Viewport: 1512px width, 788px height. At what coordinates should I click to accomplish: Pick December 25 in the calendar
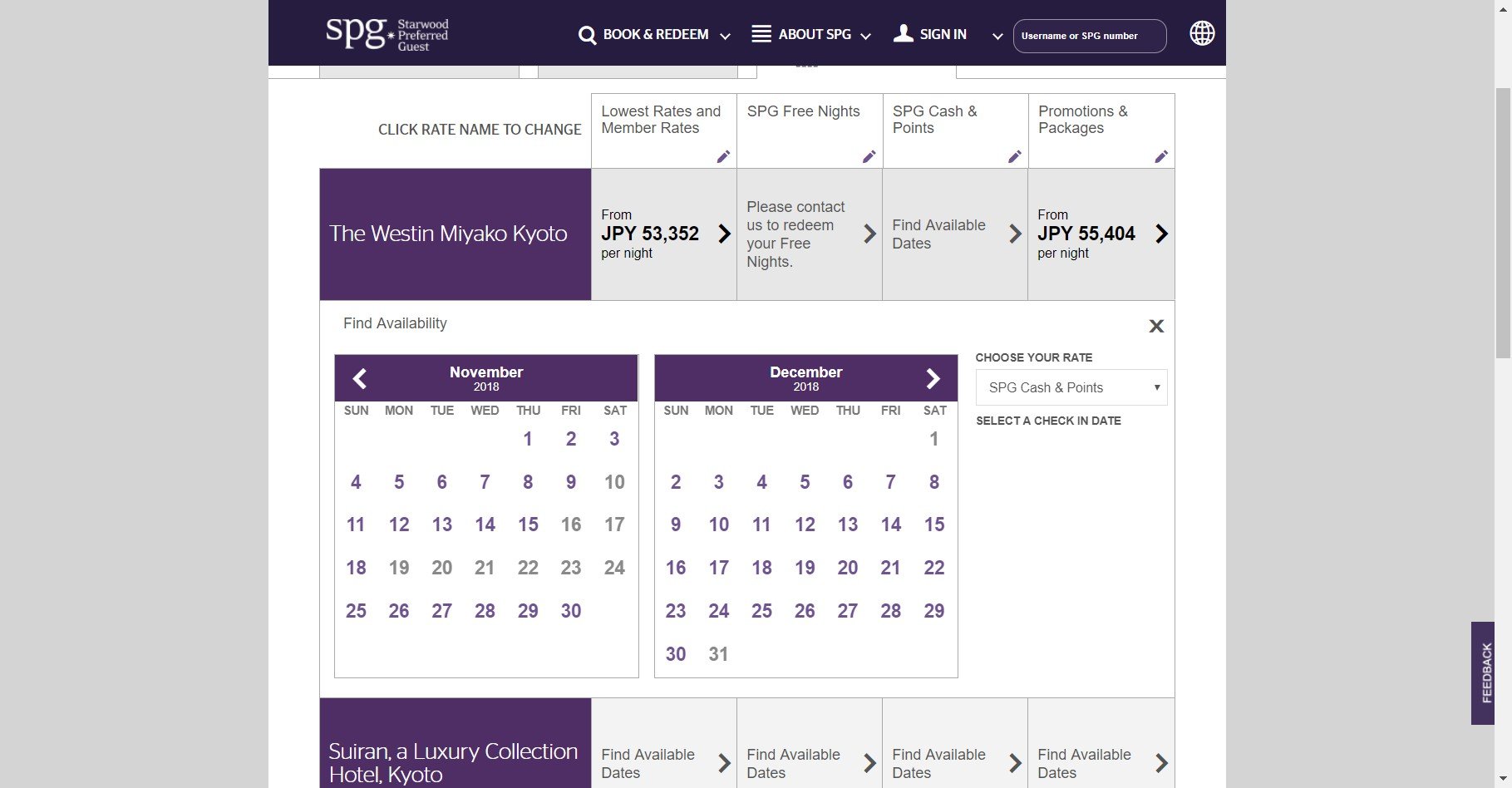click(762, 611)
